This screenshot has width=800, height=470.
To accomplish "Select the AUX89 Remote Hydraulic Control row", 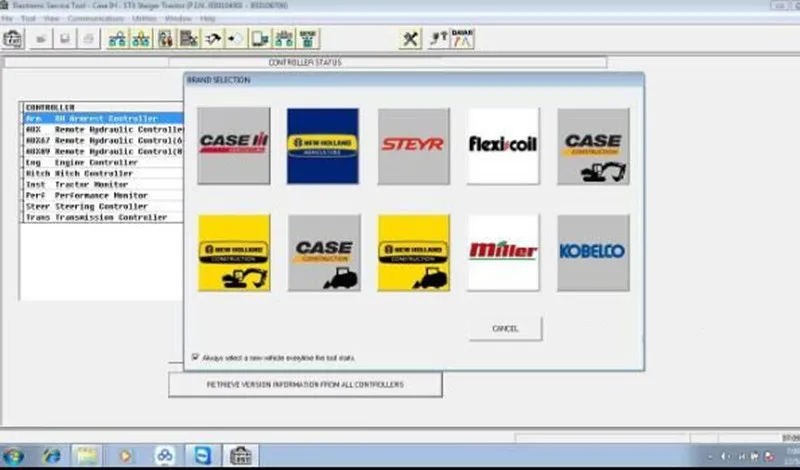I will point(104,152).
